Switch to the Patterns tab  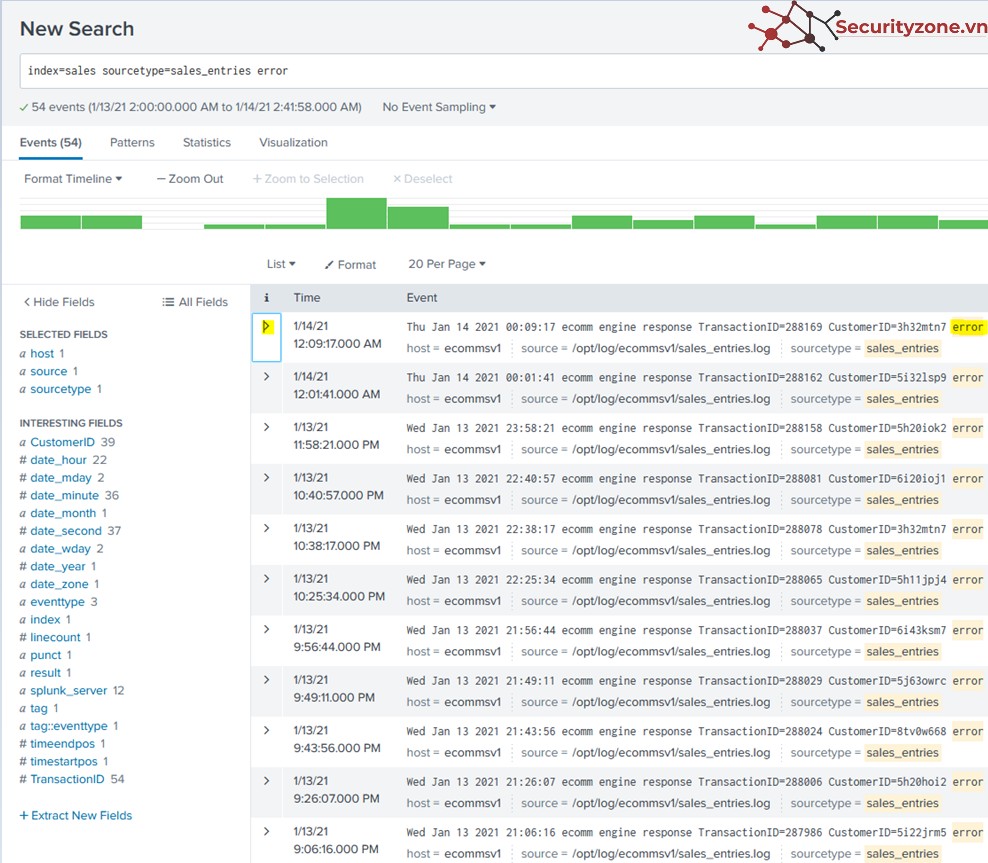(132, 142)
